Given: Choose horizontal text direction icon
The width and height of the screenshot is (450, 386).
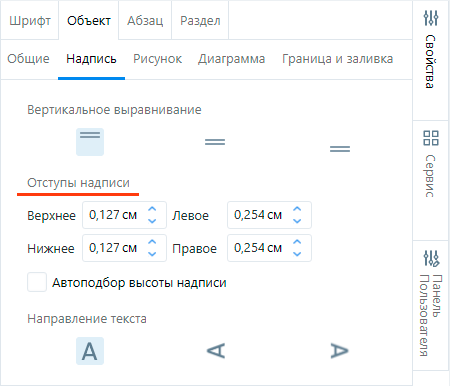Looking at the screenshot, I should 90,351.
